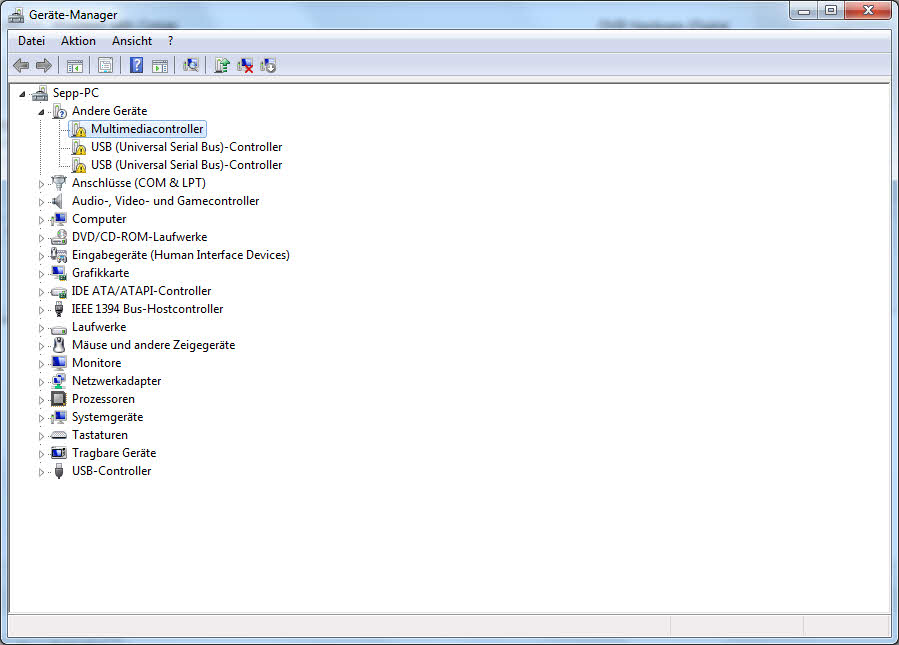899x645 pixels.
Task: Click the Sepp-PC computer icon
Action: click(x=40, y=93)
